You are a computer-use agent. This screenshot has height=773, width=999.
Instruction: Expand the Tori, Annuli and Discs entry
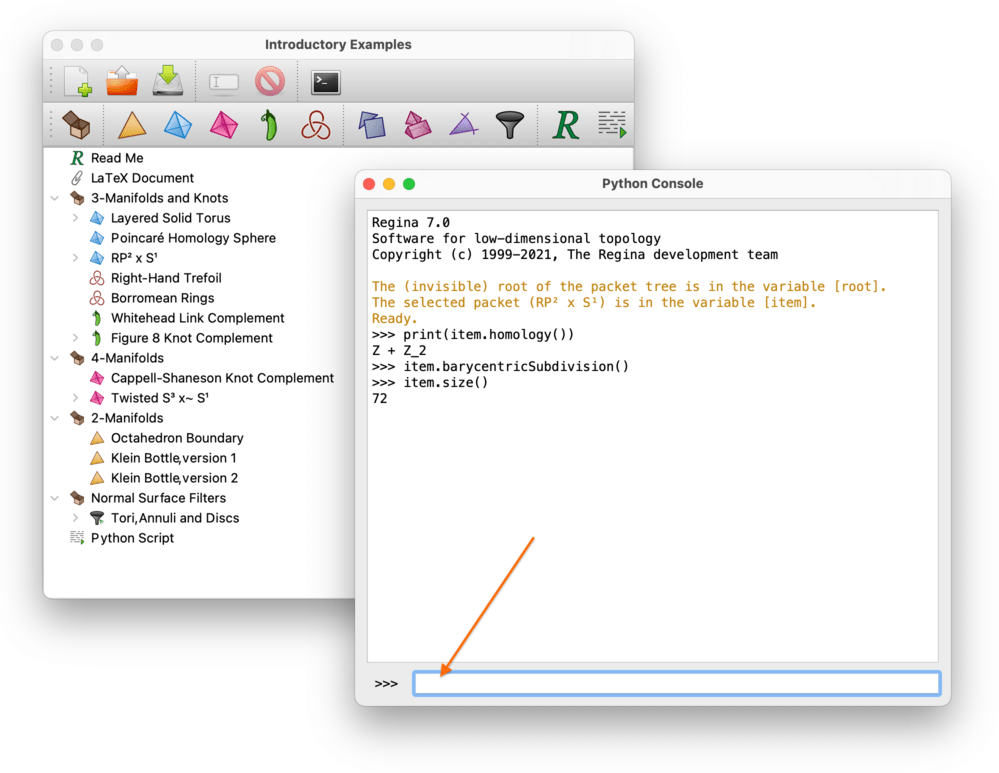(x=76, y=518)
